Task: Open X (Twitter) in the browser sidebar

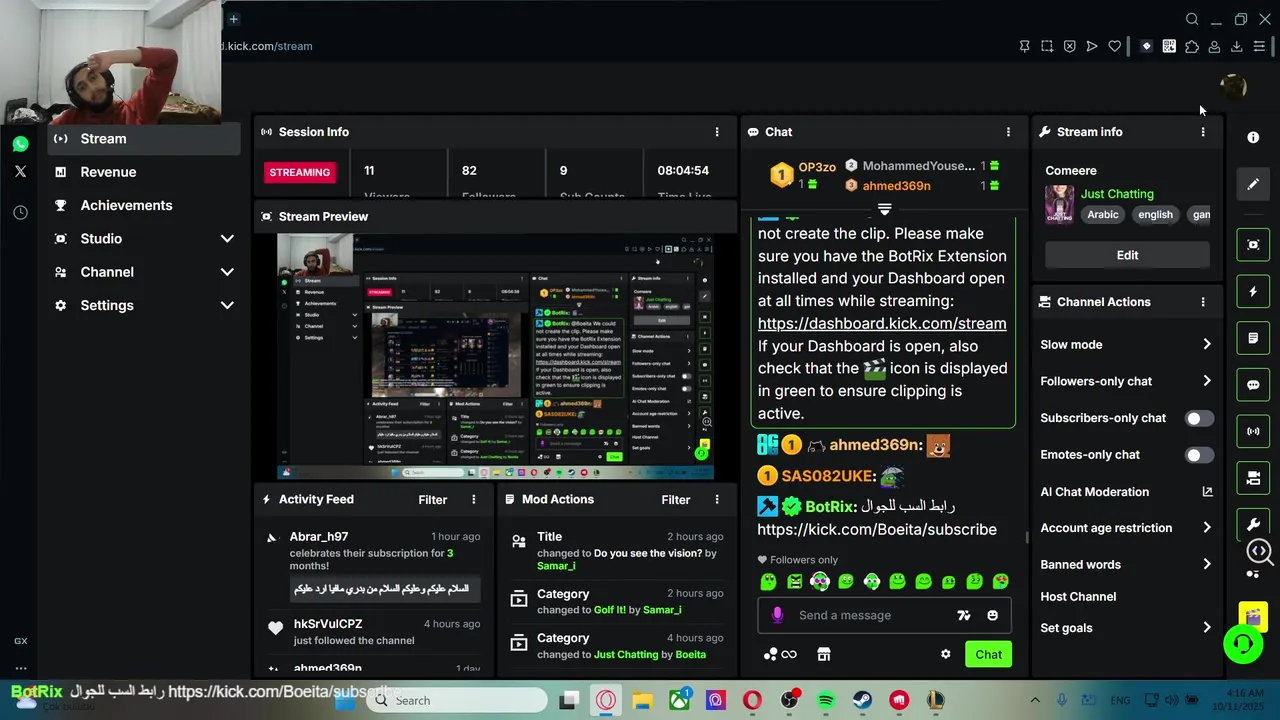Action: coord(20,171)
